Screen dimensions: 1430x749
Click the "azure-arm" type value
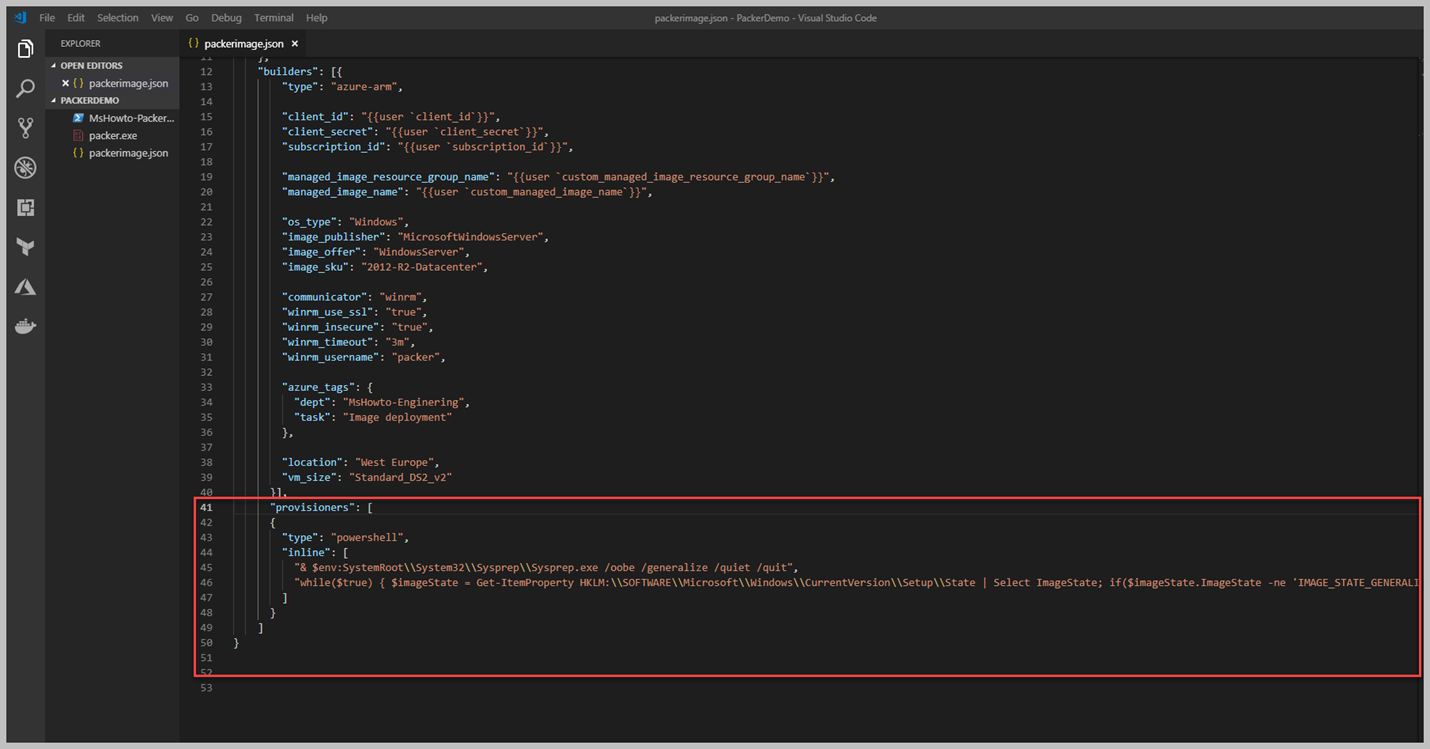366,87
